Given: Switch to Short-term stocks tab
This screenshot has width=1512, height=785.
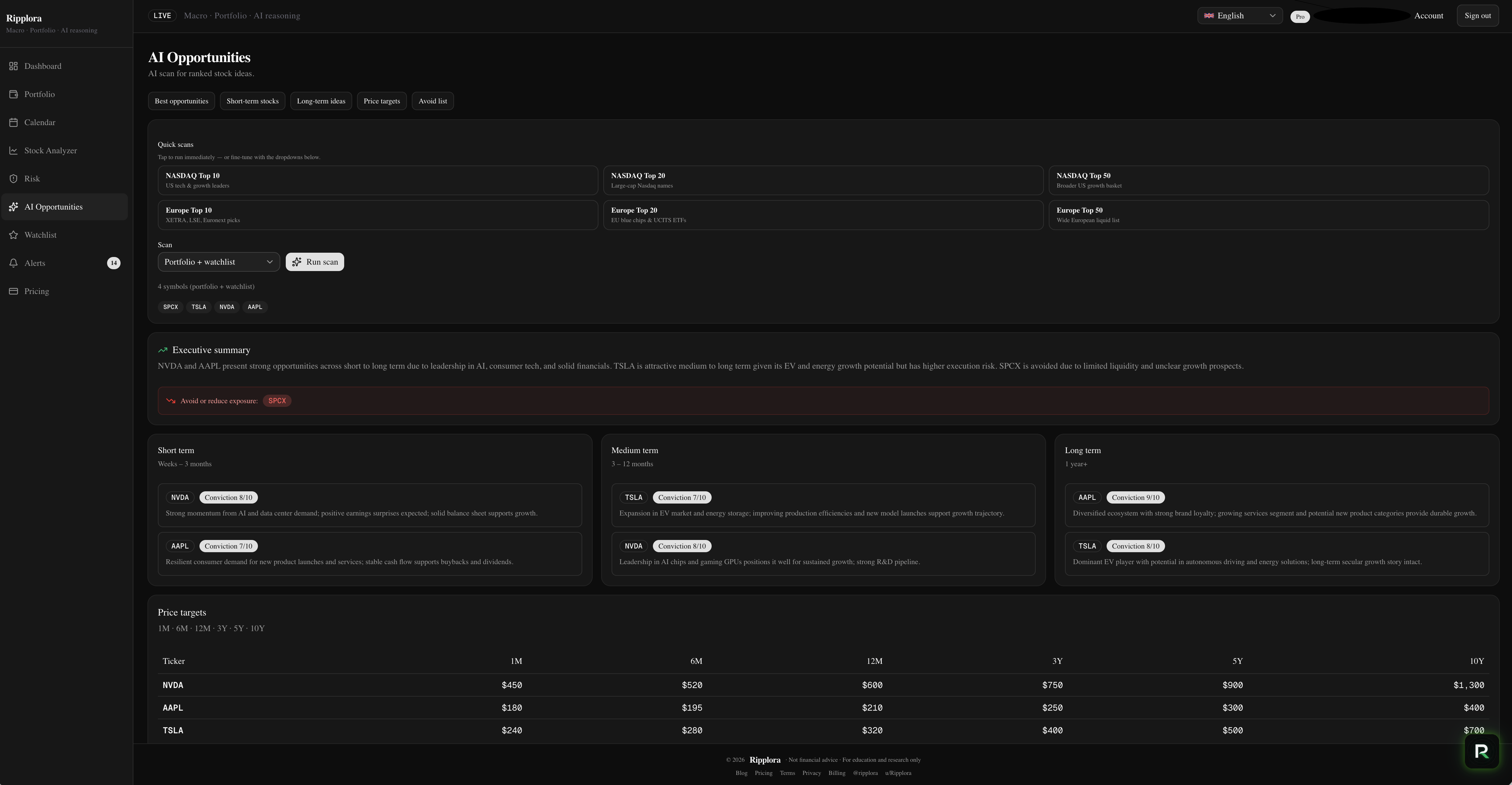Looking at the screenshot, I should pyautogui.click(x=252, y=101).
